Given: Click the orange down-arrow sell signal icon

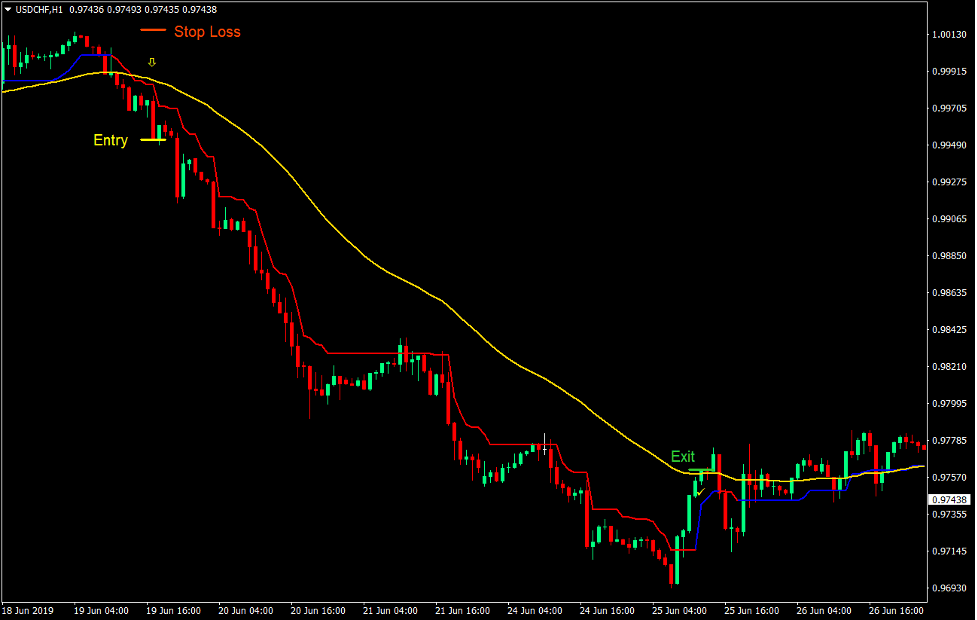Looking at the screenshot, I should click(x=152, y=62).
